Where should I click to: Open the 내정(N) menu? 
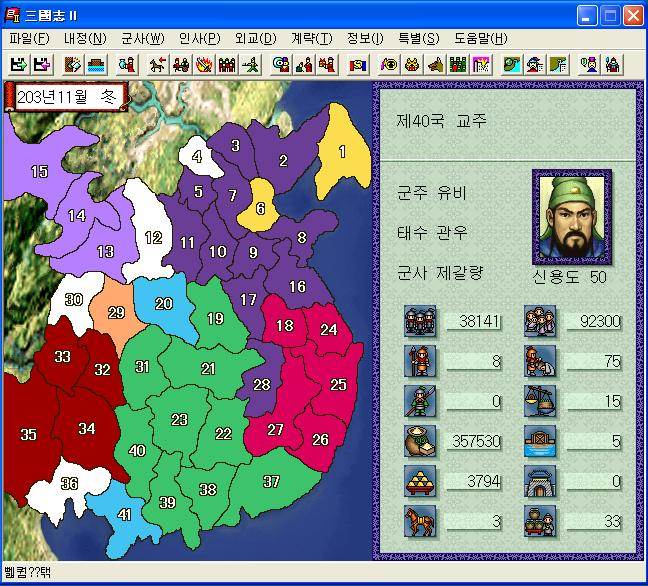coord(85,38)
